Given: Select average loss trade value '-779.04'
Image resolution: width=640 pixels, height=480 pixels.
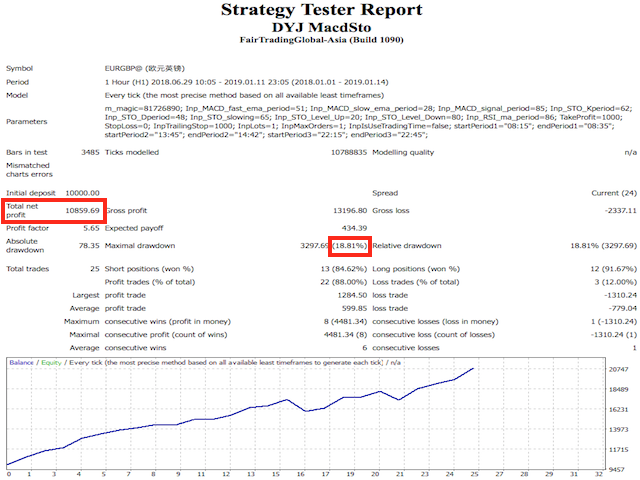Looking at the screenshot, I should tap(622, 308).
